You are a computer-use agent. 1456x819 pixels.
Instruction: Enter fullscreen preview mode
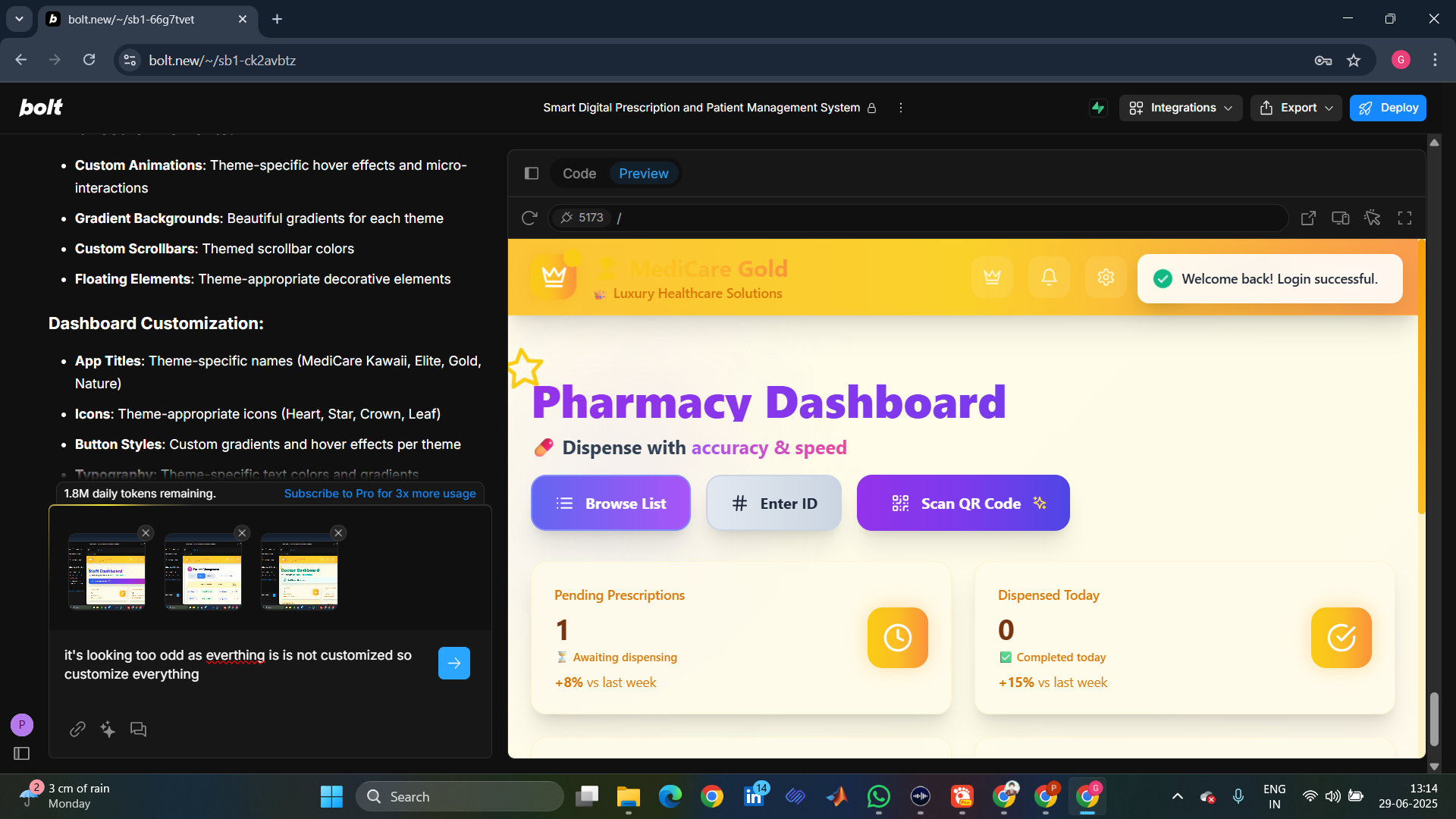(1404, 218)
